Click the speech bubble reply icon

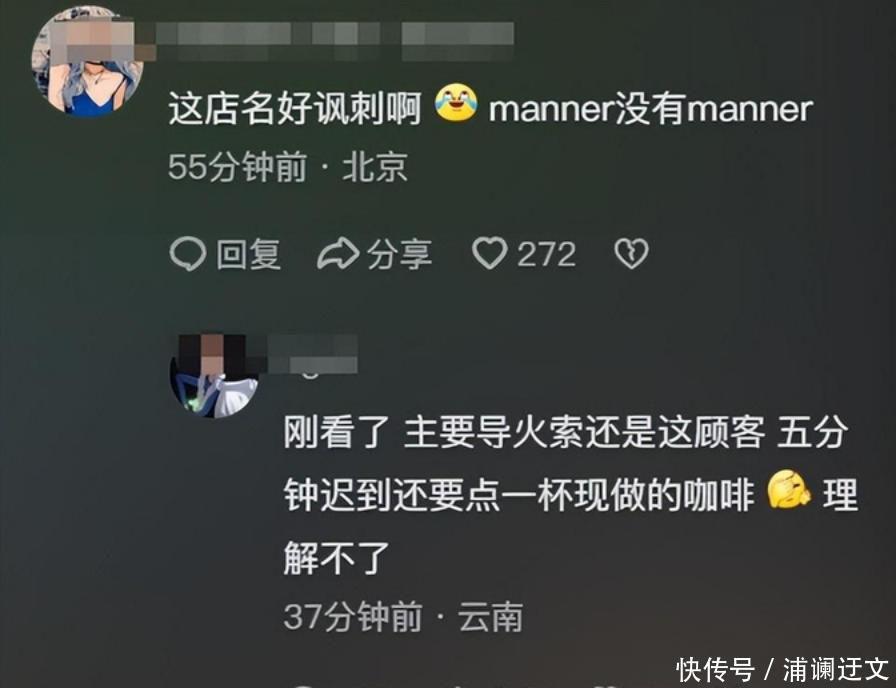(188, 254)
